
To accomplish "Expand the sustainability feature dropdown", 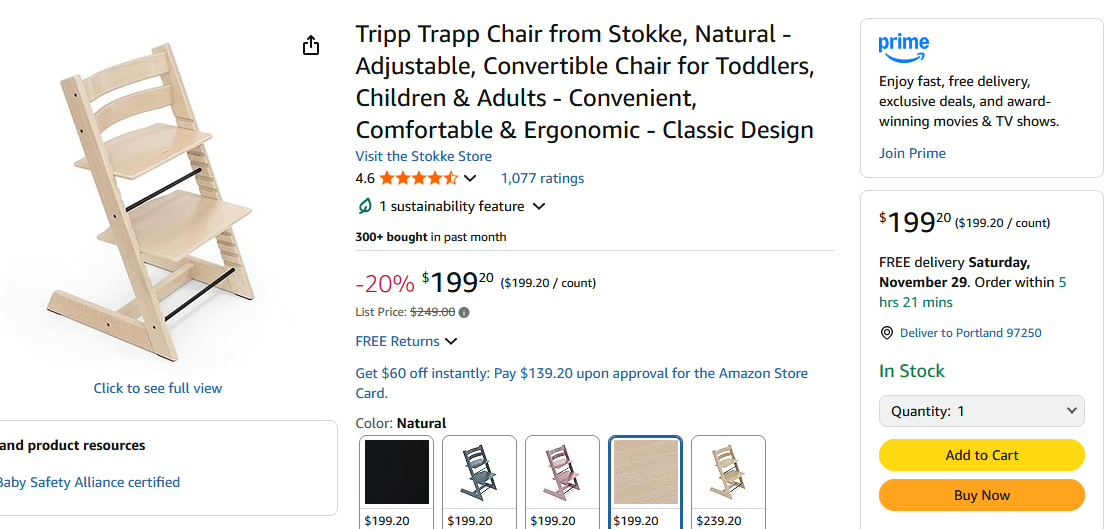I will tap(539, 207).
